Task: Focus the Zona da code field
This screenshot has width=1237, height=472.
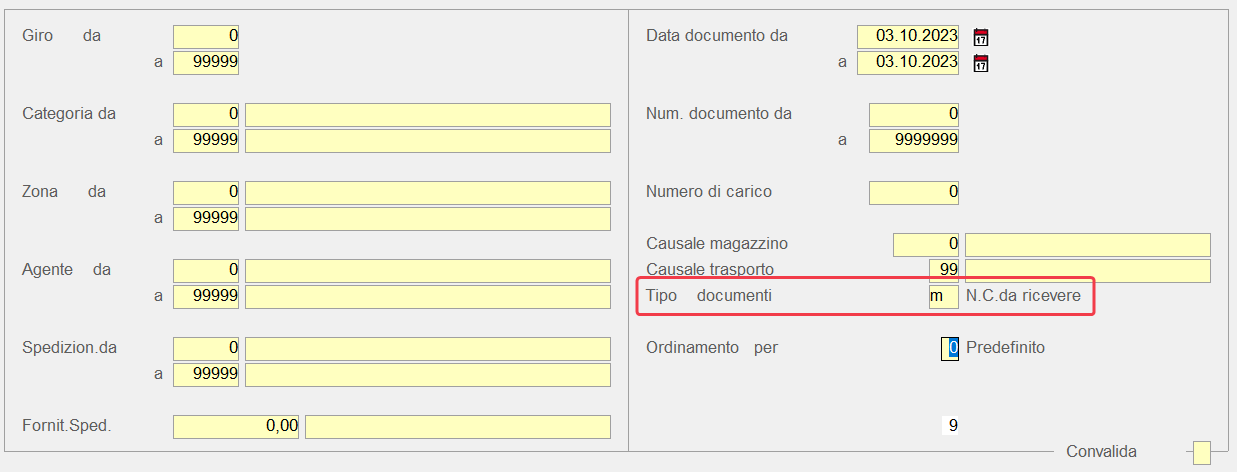Action: pos(206,192)
